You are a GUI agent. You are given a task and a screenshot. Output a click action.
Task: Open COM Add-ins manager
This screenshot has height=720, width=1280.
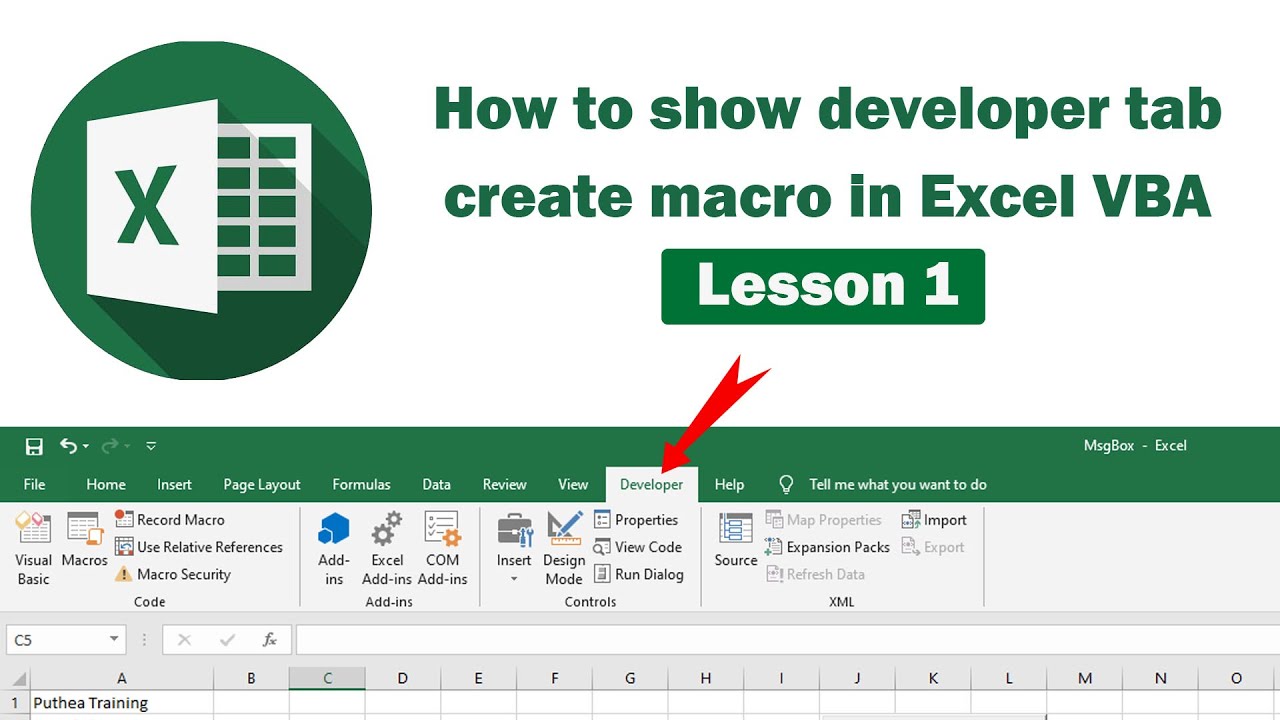click(442, 548)
